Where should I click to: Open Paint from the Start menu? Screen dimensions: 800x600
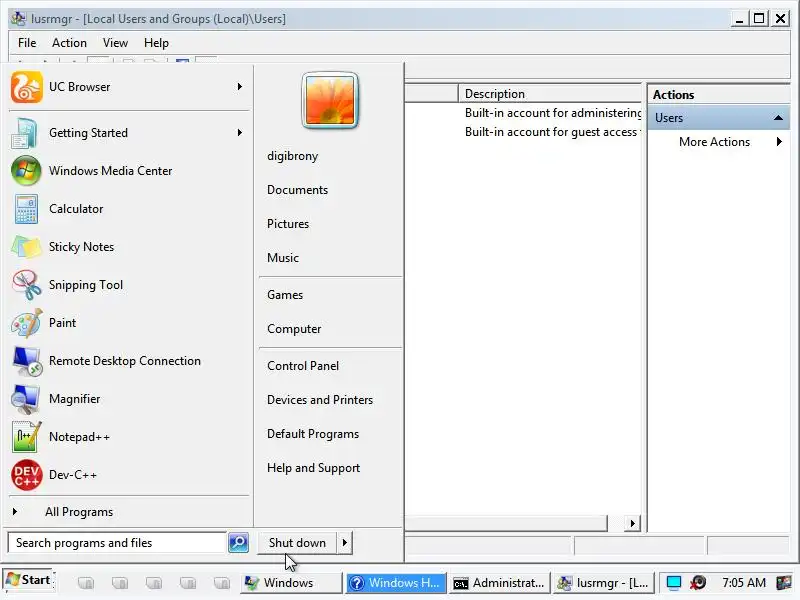(129, 323)
